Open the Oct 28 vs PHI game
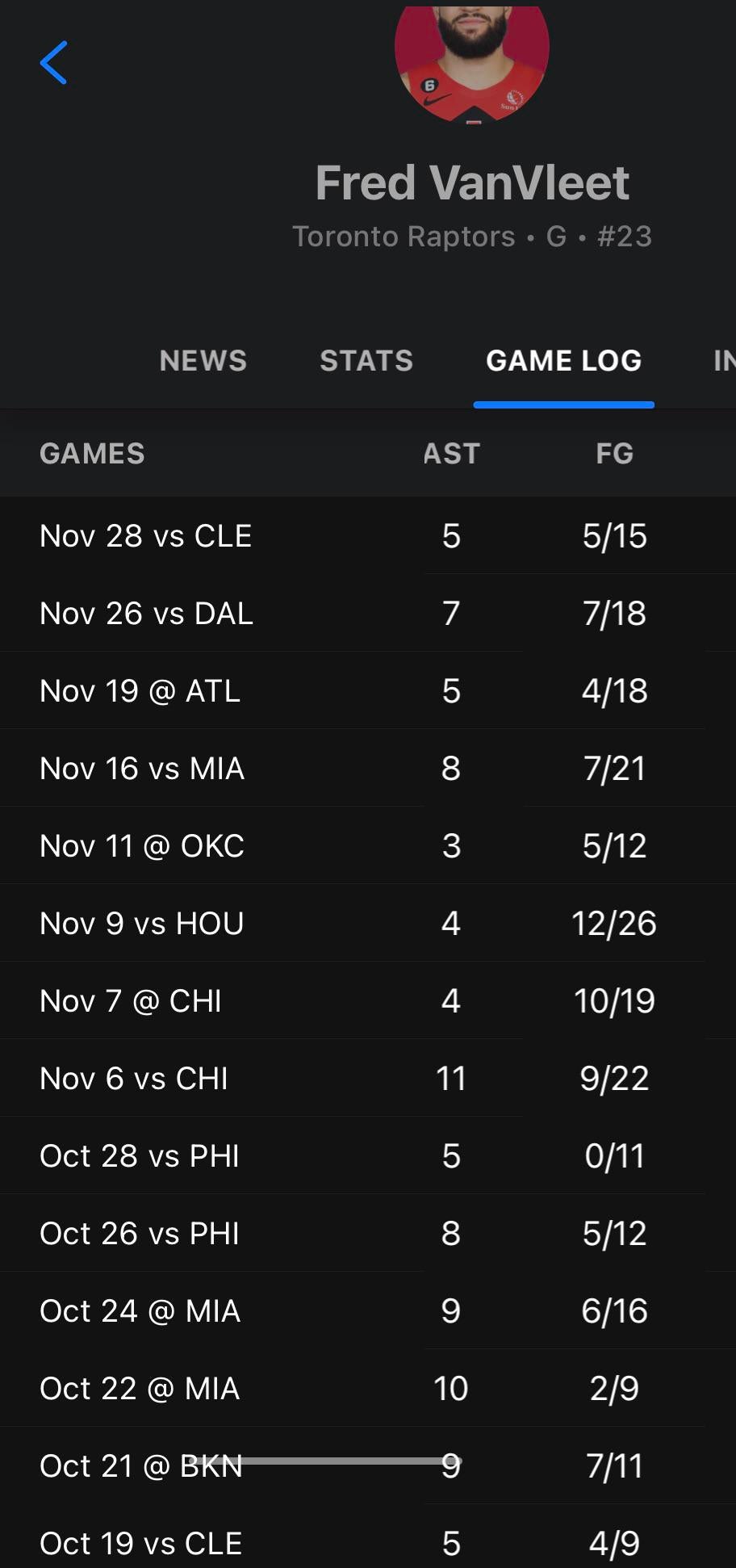 (140, 1156)
